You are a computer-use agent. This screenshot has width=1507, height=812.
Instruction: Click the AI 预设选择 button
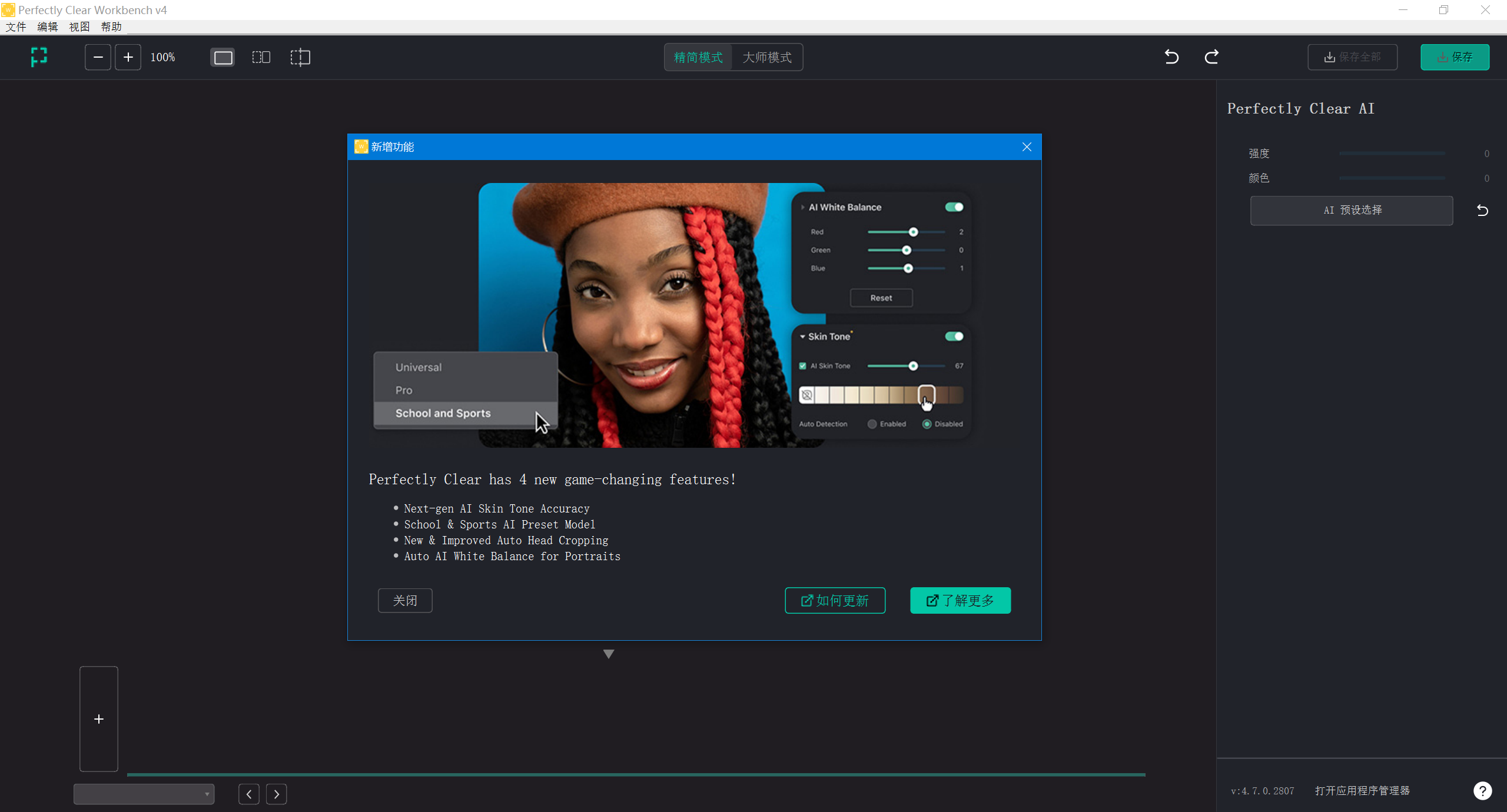tap(1352, 211)
